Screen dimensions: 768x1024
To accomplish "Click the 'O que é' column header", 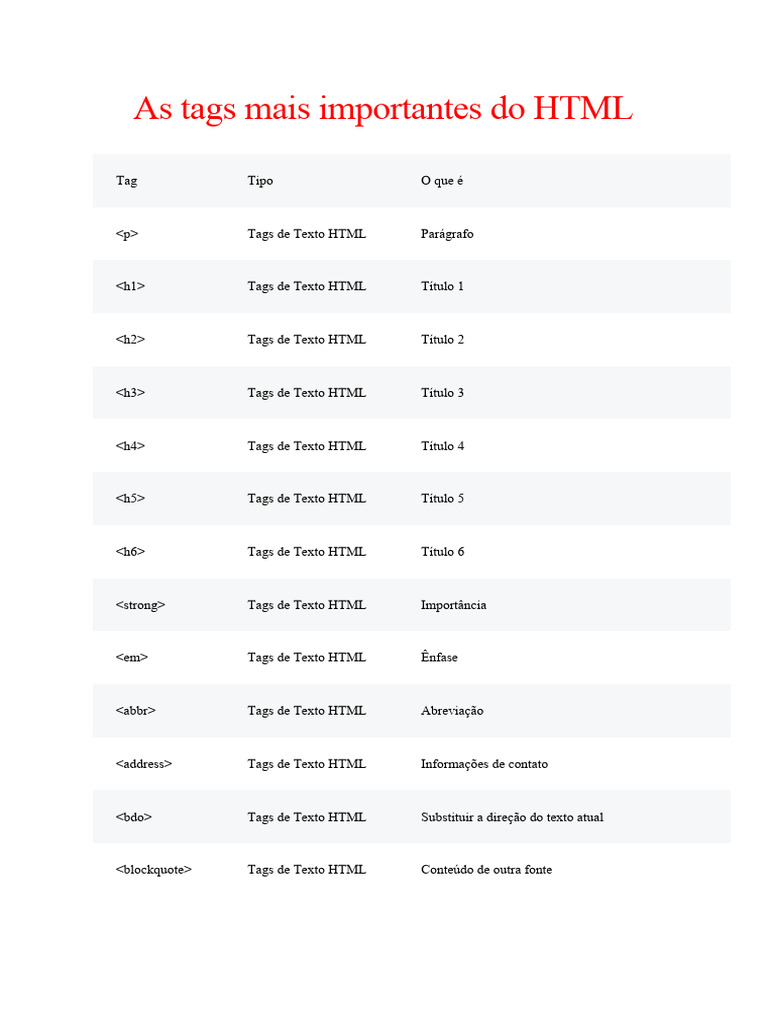I will pyautogui.click(x=442, y=181).
